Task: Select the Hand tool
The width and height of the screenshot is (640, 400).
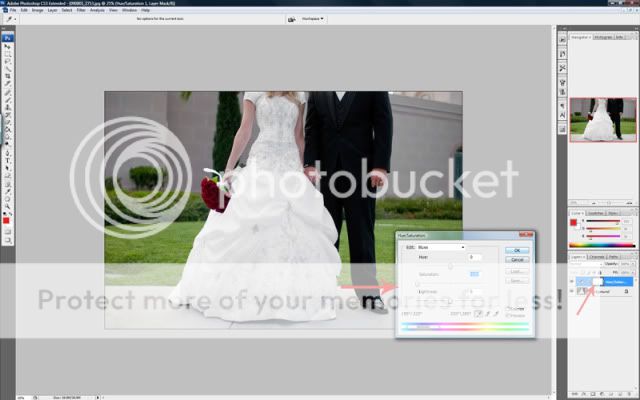Action: pyautogui.click(x=8, y=200)
